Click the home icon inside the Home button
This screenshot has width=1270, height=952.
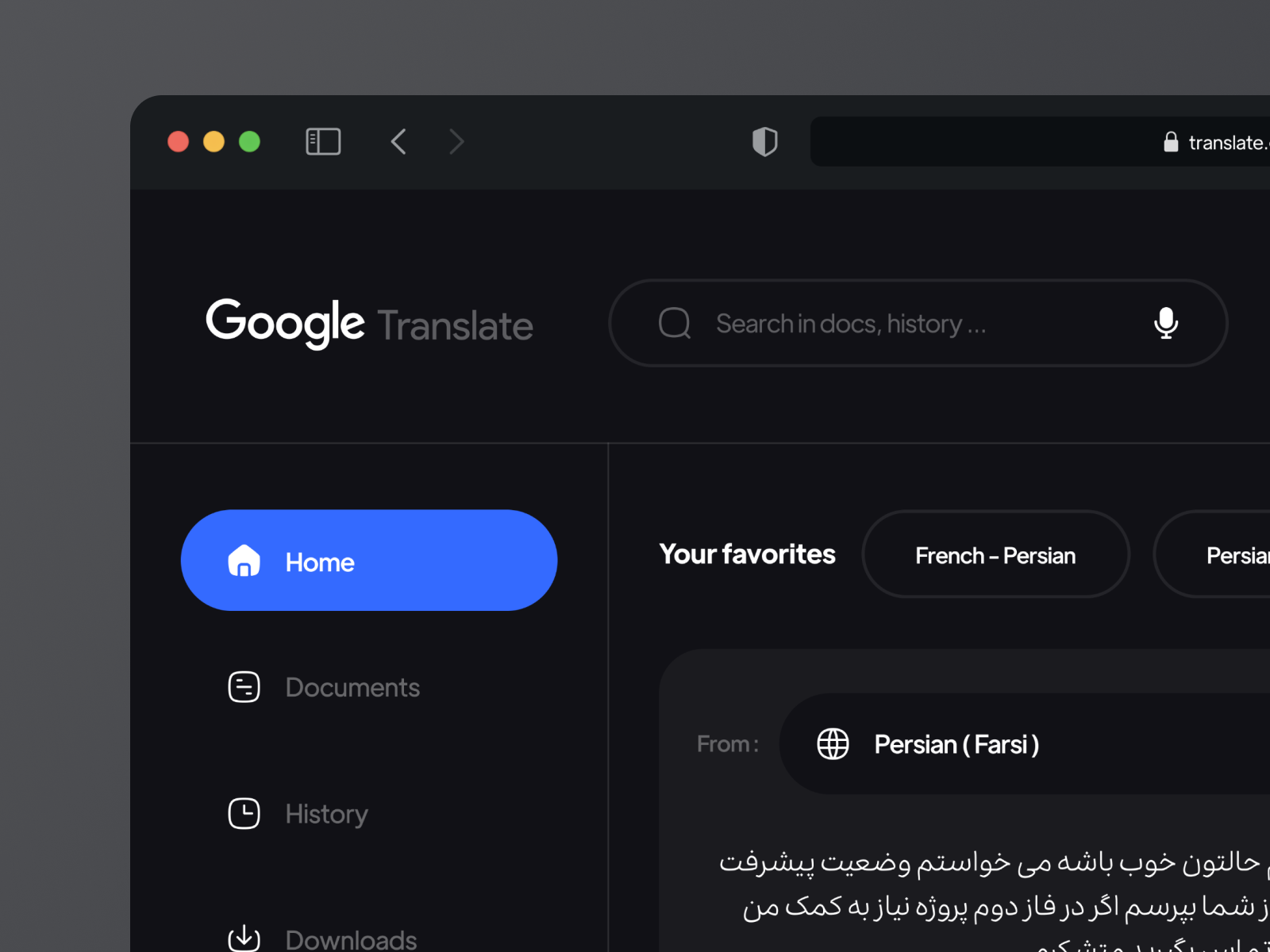(x=244, y=561)
